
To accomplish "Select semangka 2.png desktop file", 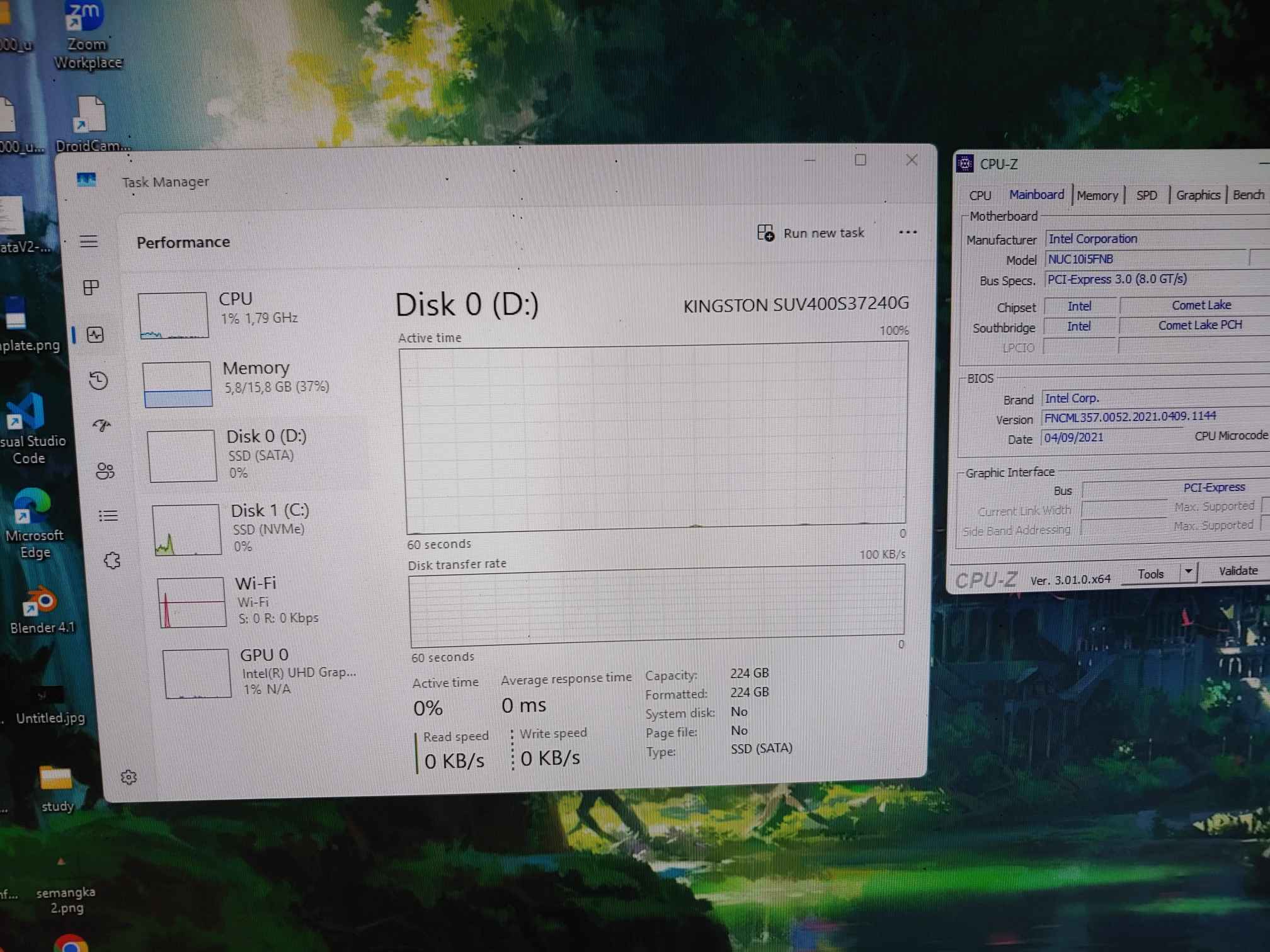I will coord(66,885).
